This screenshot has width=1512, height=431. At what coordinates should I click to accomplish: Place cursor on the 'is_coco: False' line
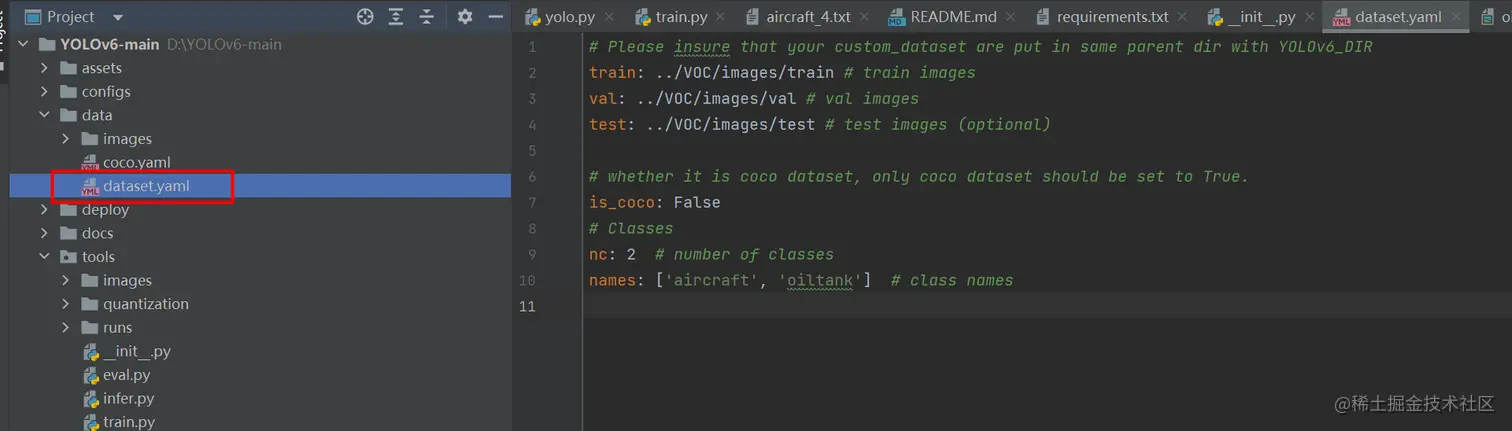pyautogui.click(x=655, y=203)
